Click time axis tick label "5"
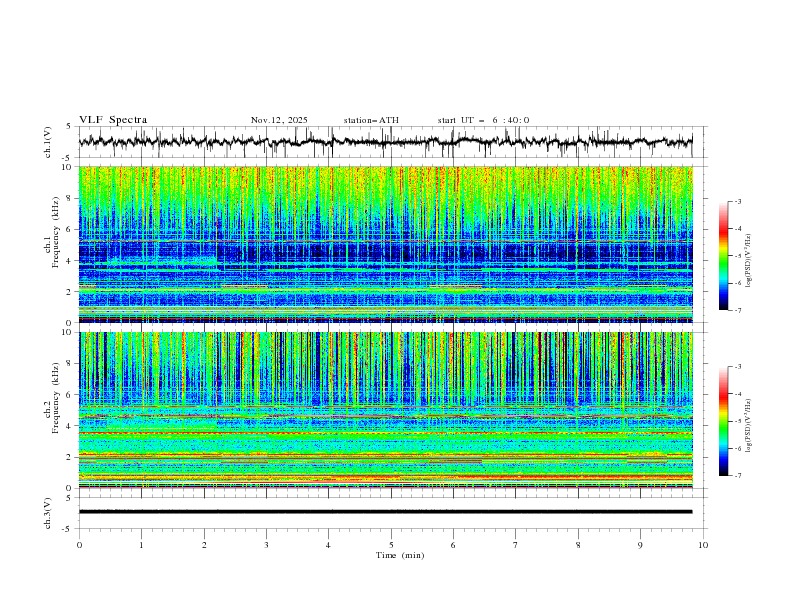Image resolution: width=792 pixels, height=612 pixels. point(391,545)
